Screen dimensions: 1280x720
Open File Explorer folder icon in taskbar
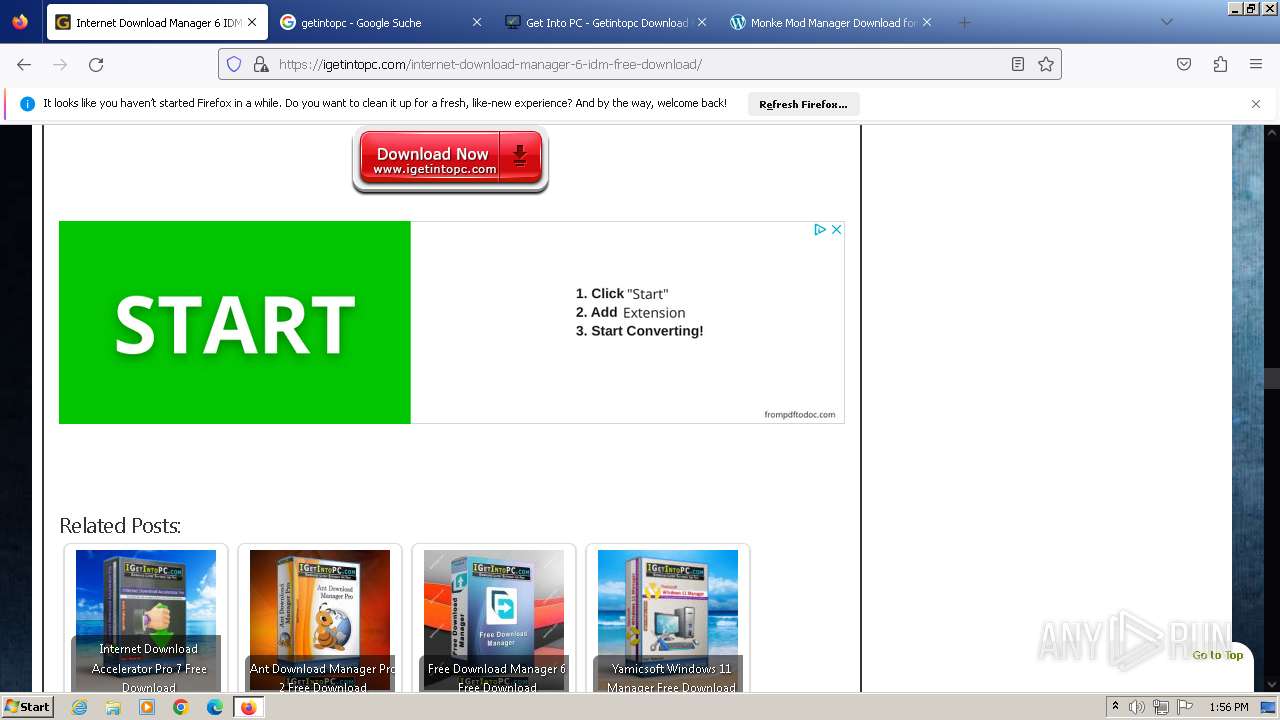[x=113, y=707]
